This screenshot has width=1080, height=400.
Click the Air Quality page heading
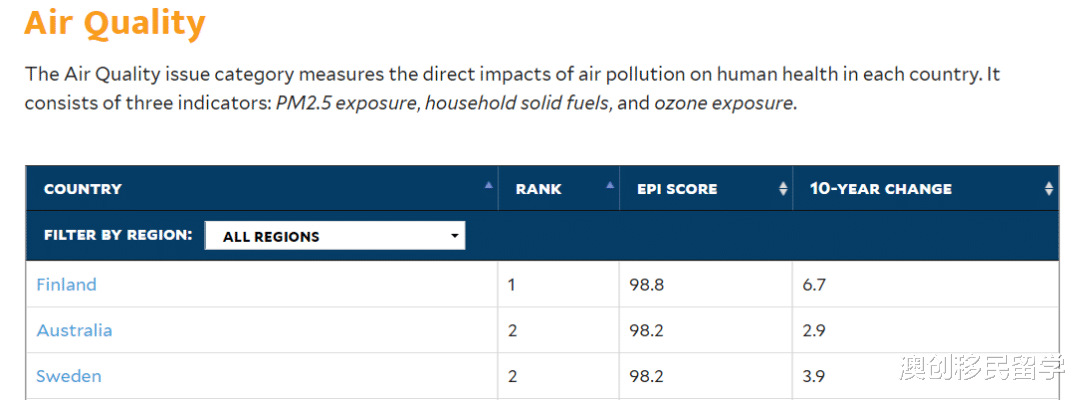coord(114,24)
